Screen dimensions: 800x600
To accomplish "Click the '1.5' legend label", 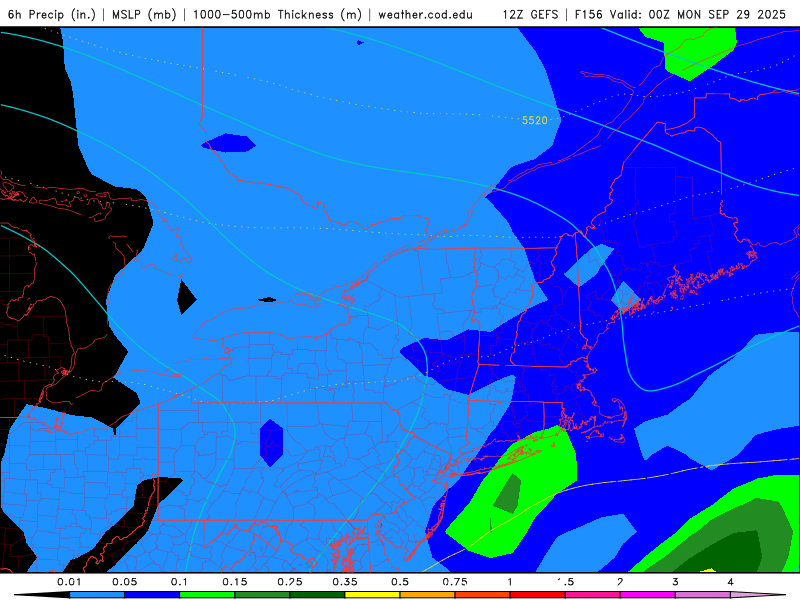I will pyautogui.click(x=565, y=582).
